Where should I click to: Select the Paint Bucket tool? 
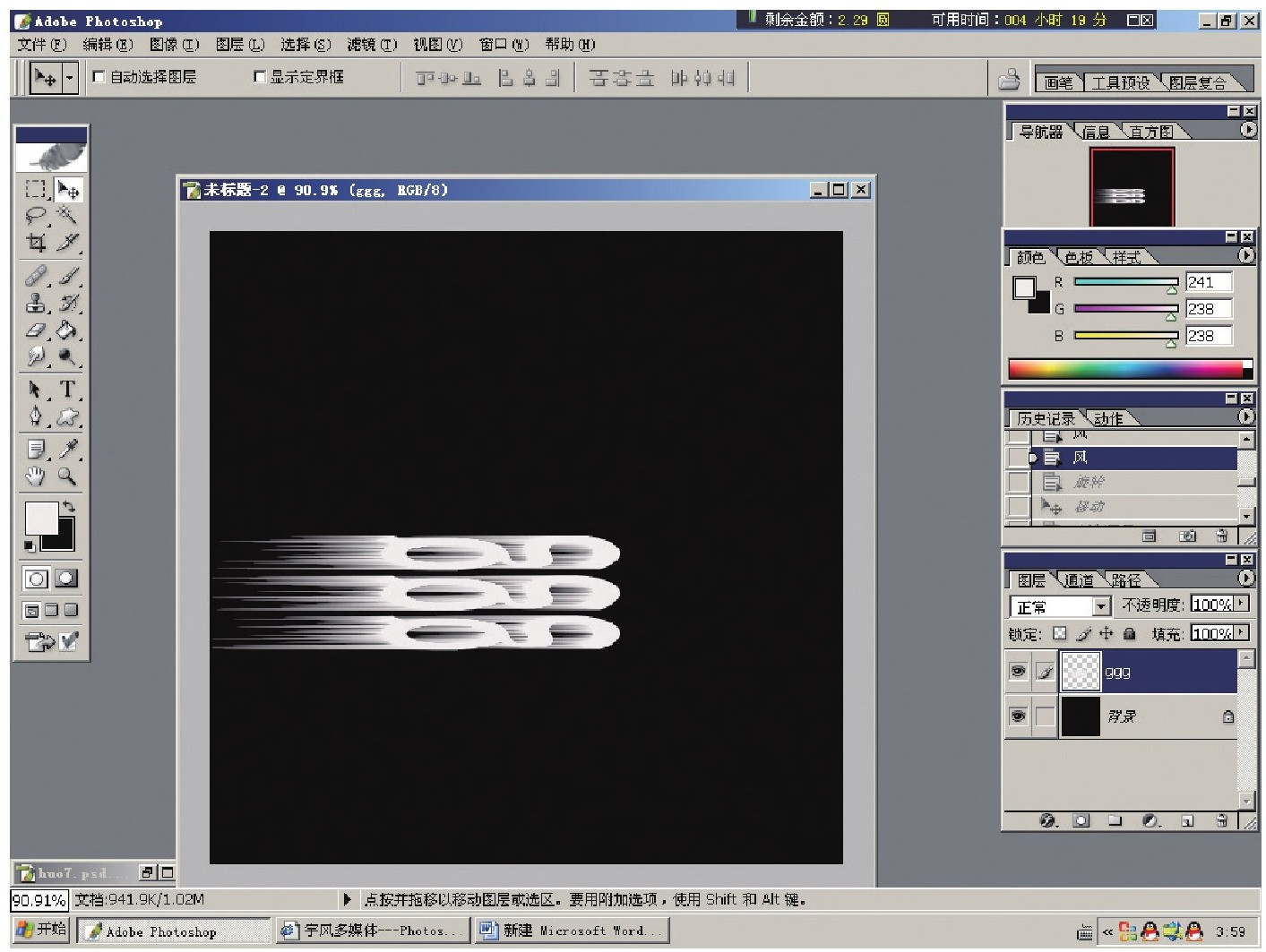point(67,330)
